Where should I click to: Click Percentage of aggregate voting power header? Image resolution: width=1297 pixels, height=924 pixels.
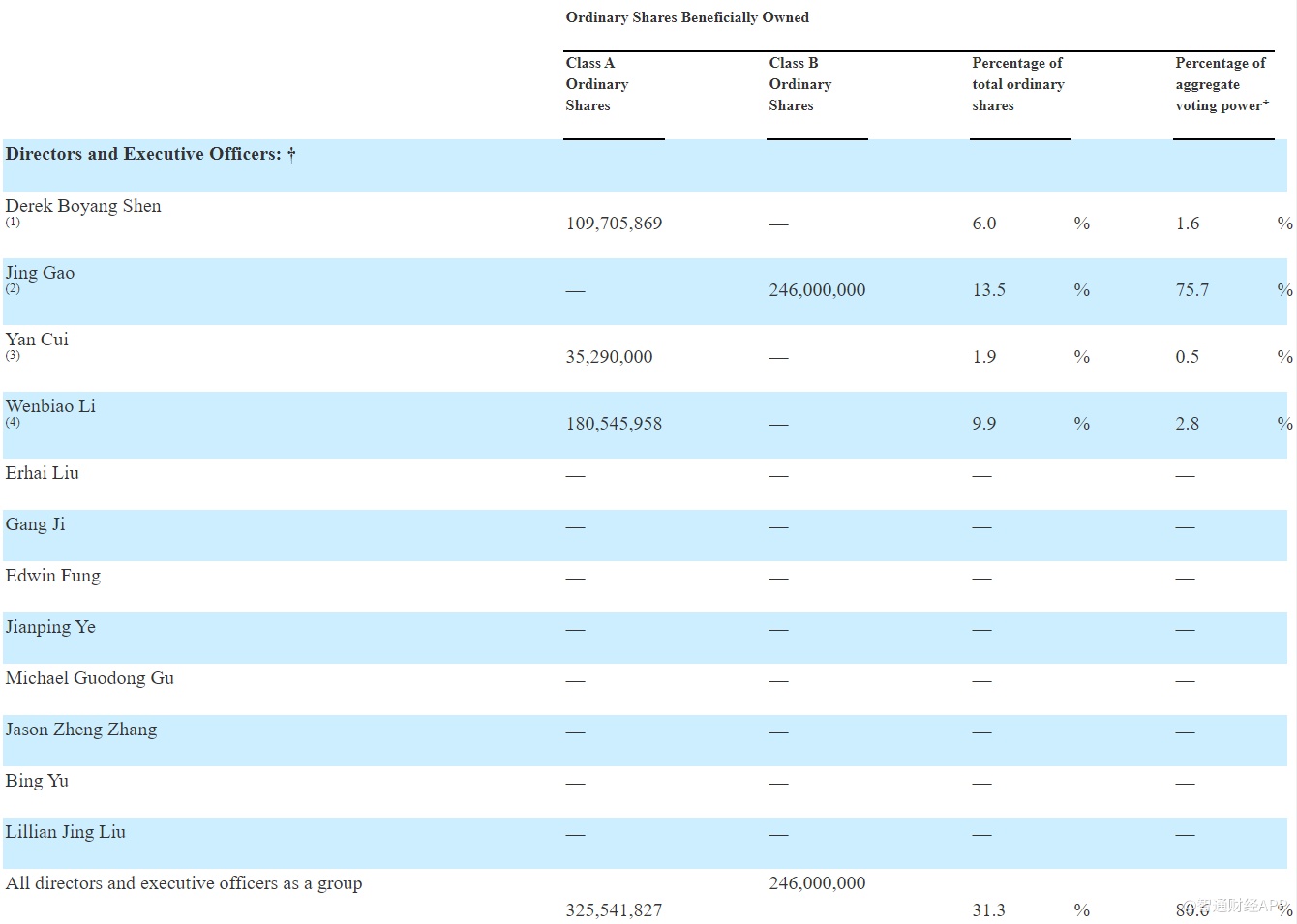click(x=1222, y=84)
